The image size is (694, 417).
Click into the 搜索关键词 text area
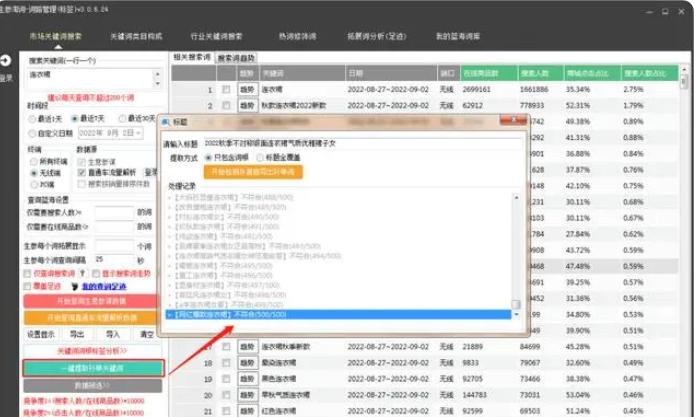(x=90, y=79)
